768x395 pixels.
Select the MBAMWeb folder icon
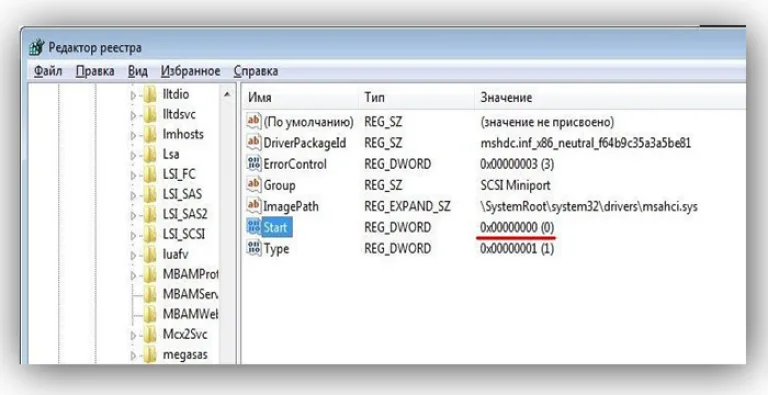tap(150, 314)
